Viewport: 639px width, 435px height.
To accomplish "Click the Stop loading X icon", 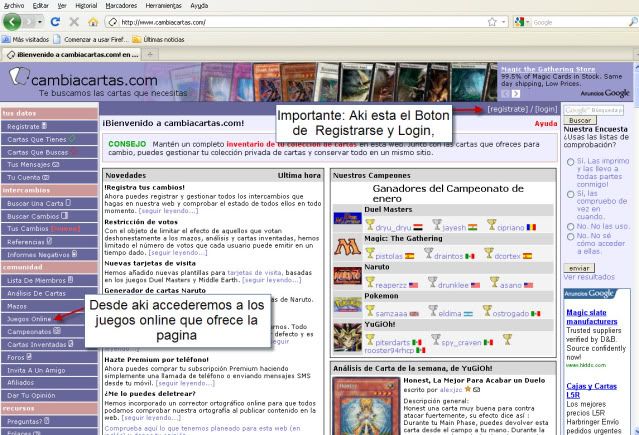I will click(x=74, y=22).
